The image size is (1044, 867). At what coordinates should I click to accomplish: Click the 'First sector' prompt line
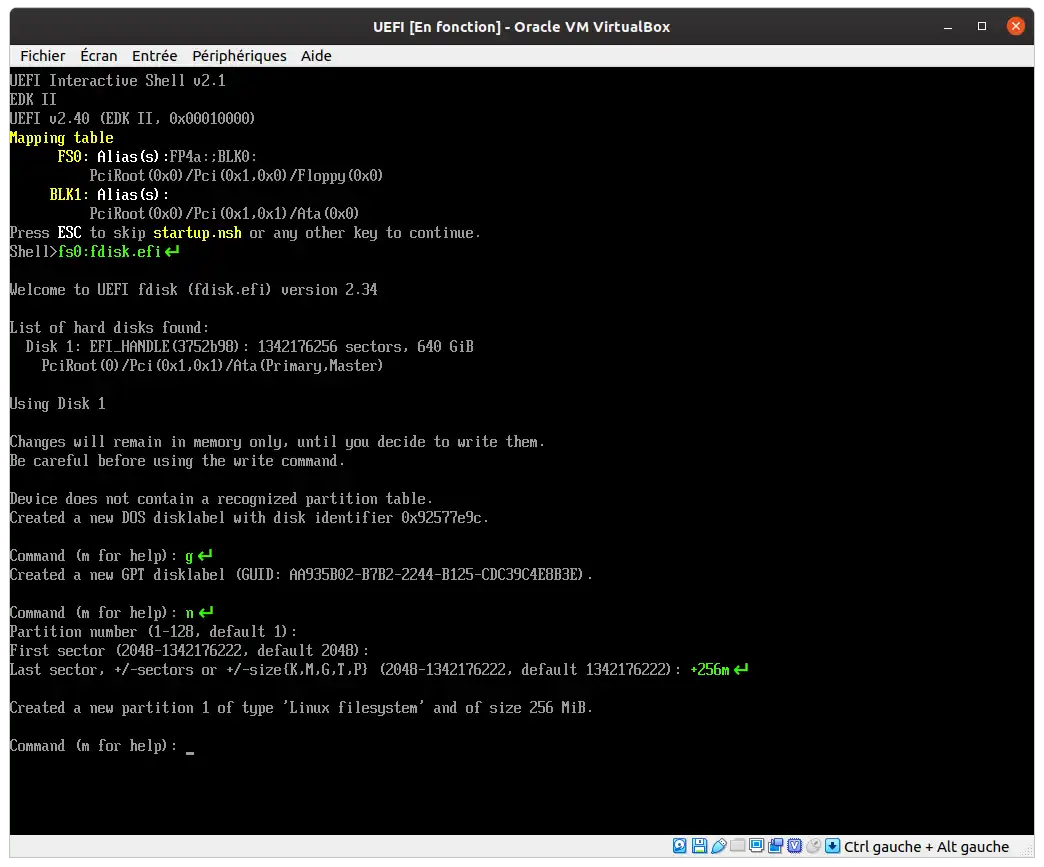pos(189,651)
